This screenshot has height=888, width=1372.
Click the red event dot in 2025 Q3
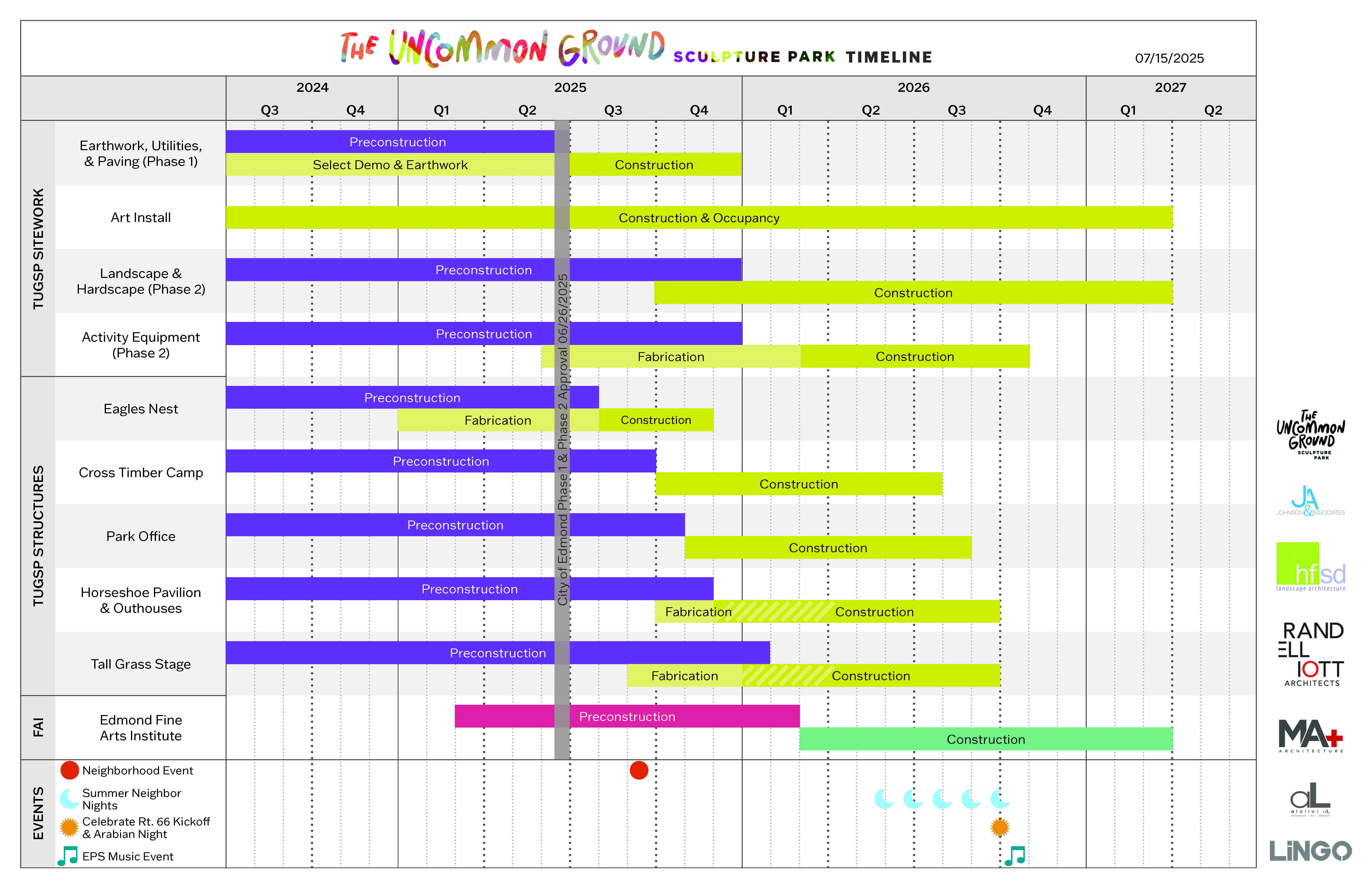[x=639, y=770]
